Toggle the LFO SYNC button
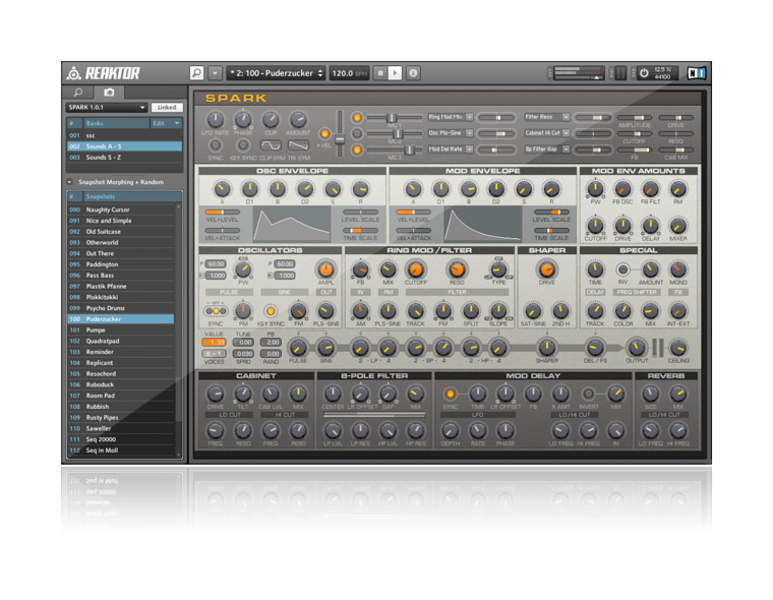This screenshot has width=773, height=600. tap(215, 145)
